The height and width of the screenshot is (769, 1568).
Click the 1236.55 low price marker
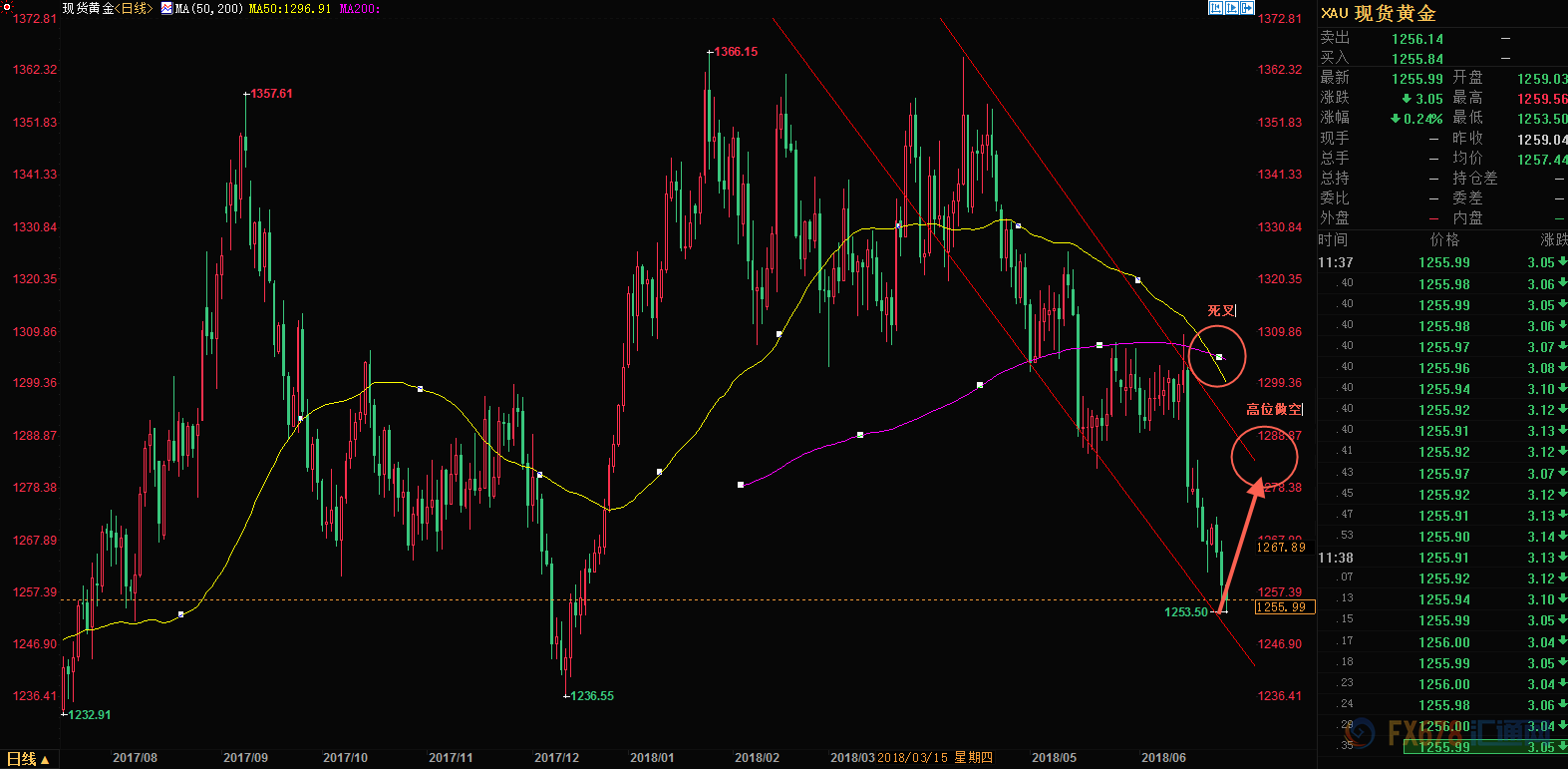[x=592, y=696]
